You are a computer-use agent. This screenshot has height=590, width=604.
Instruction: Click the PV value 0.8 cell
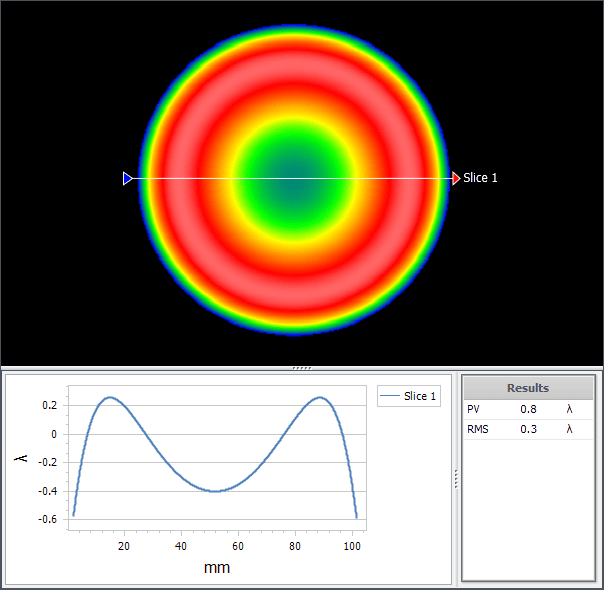tap(528, 409)
